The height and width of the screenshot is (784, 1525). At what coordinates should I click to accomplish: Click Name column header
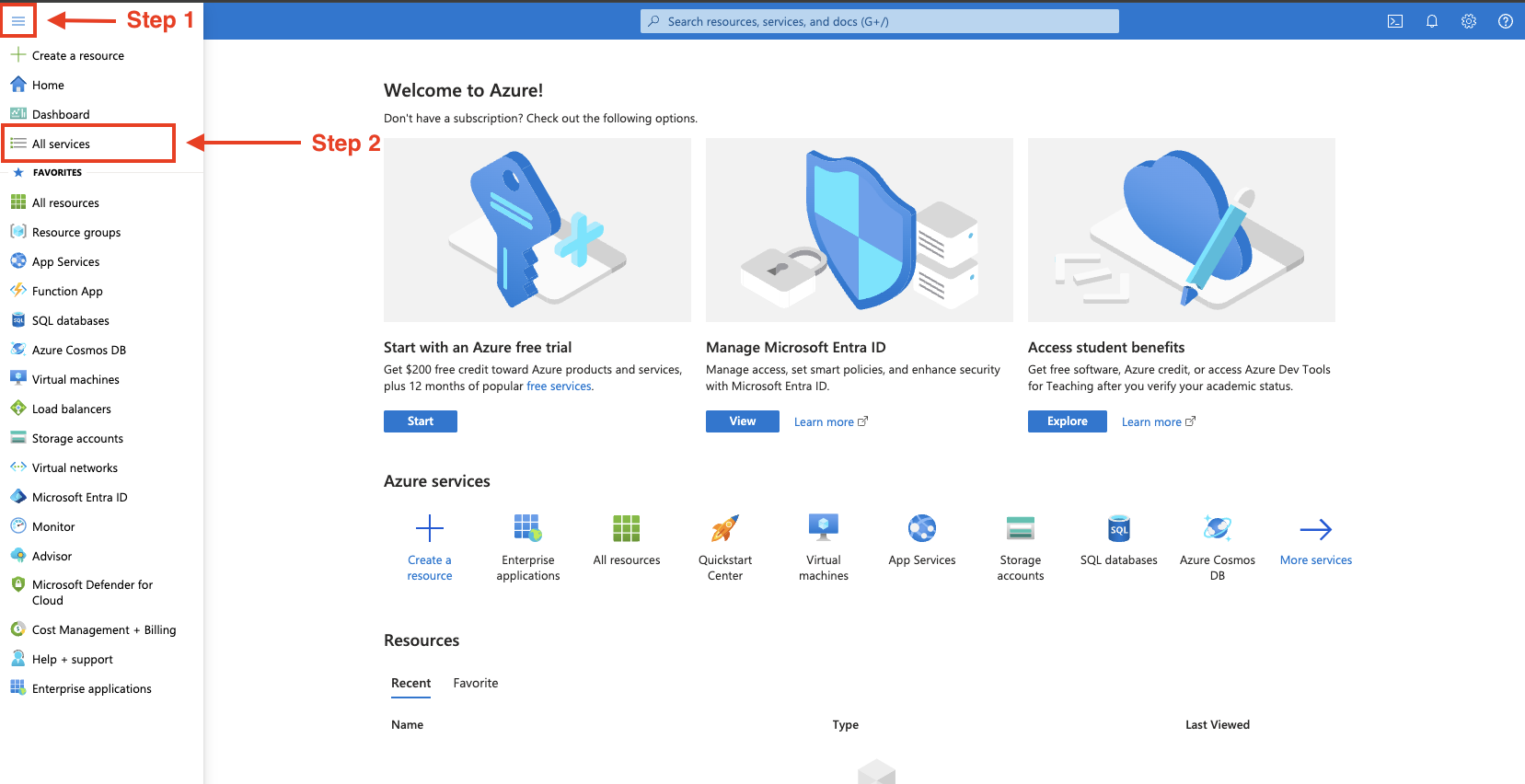tap(408, 725)
